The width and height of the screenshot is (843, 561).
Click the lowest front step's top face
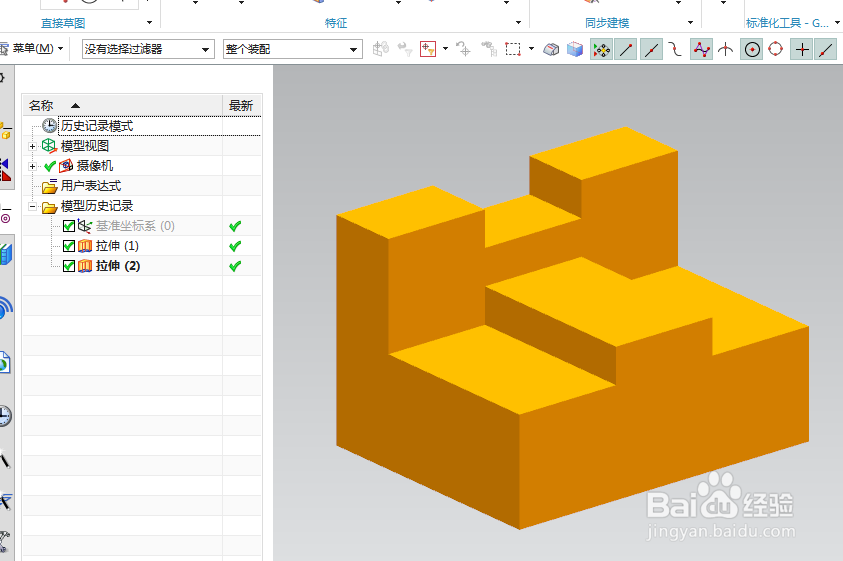point(502,369)
